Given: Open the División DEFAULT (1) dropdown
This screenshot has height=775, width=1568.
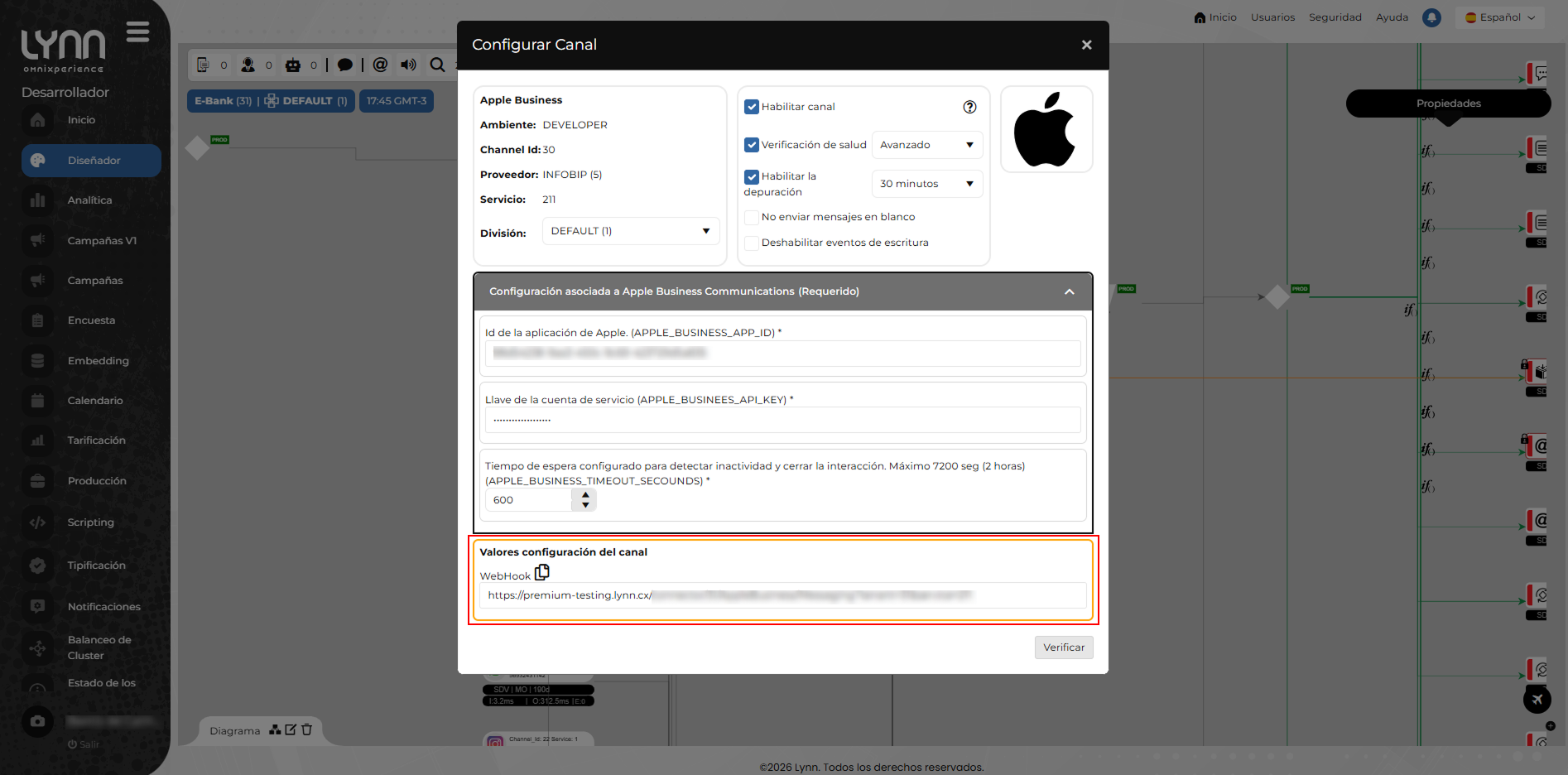Looking at the screenshot, I should pyautogui.click(x=631, y=231).
